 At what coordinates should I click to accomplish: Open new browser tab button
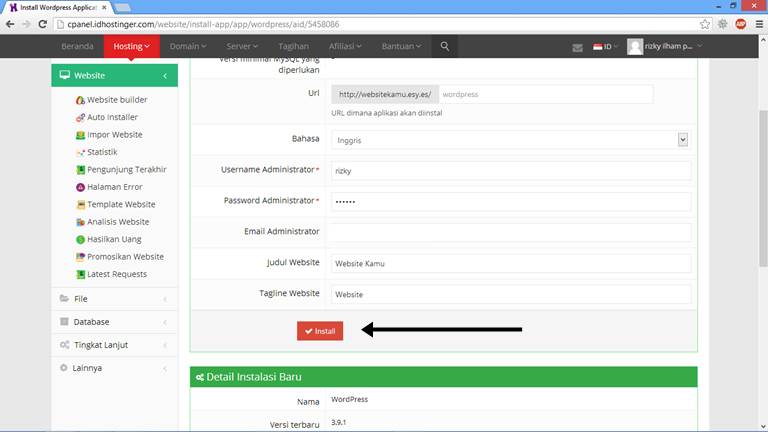[x=122, y=7]
